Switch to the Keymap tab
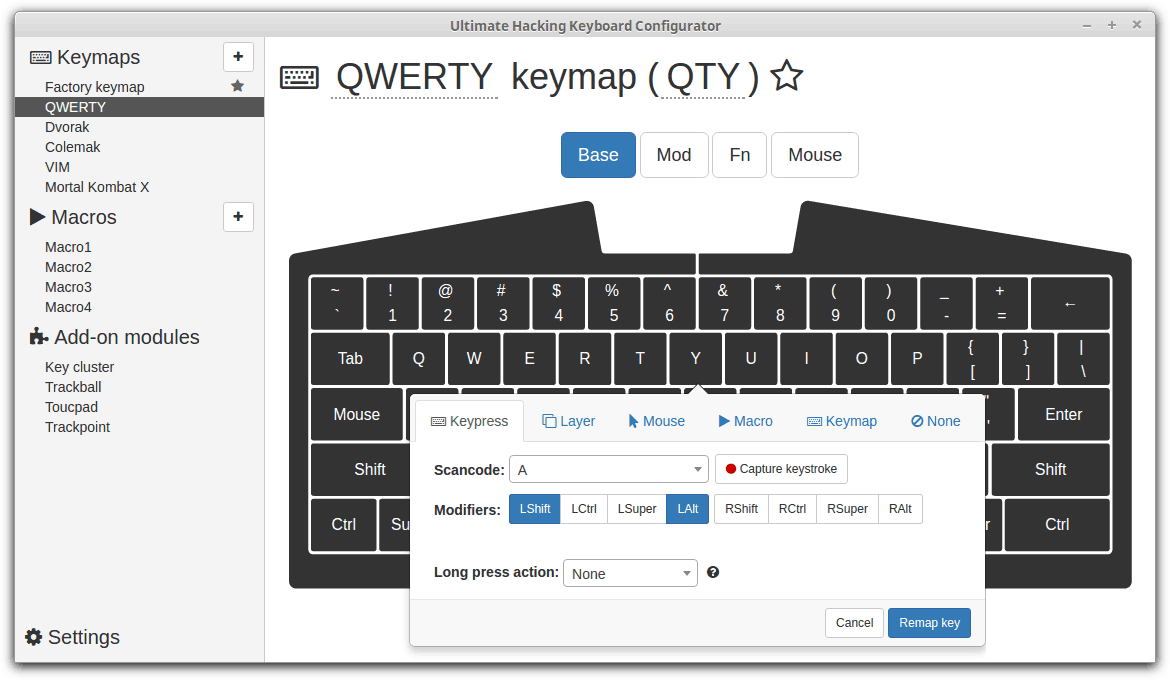 coord(842,421)
